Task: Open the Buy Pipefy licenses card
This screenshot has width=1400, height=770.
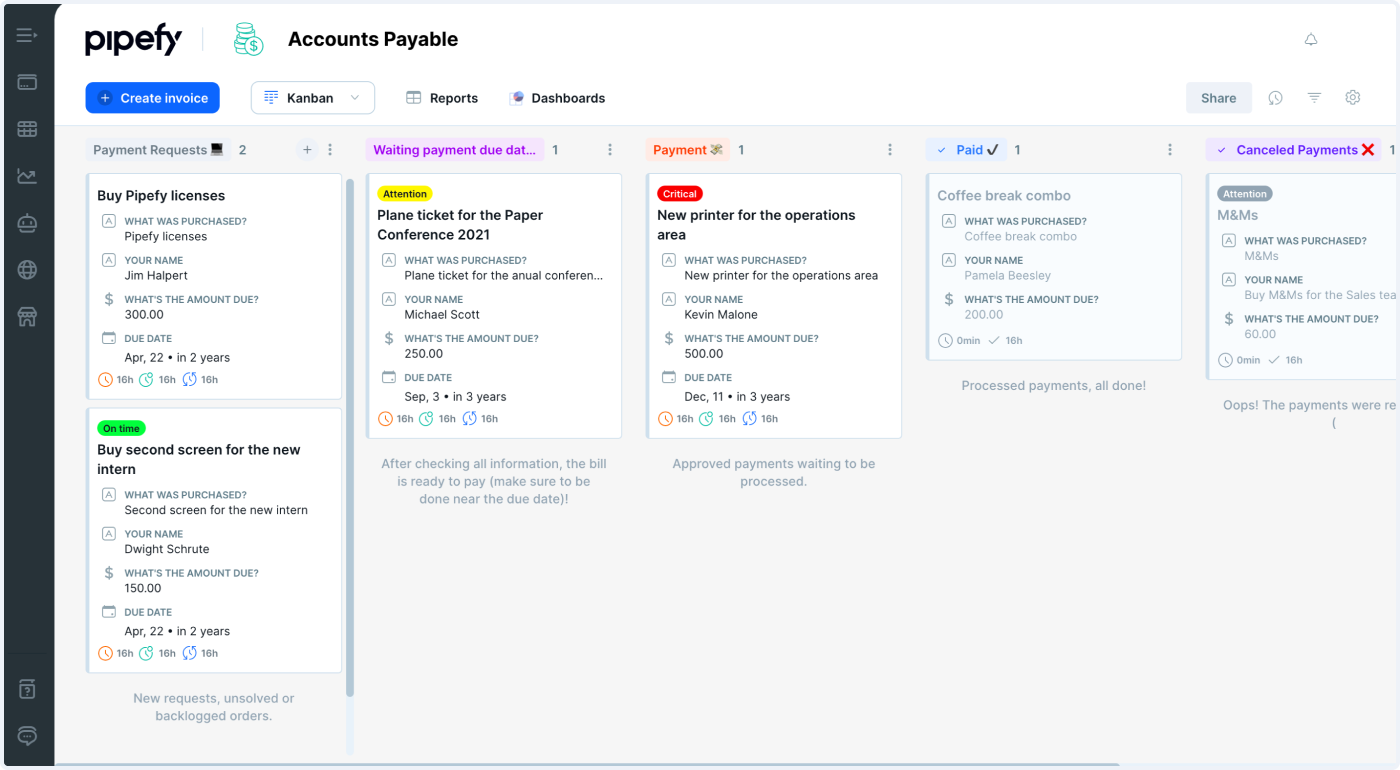Action: click(x=161, y=196)
